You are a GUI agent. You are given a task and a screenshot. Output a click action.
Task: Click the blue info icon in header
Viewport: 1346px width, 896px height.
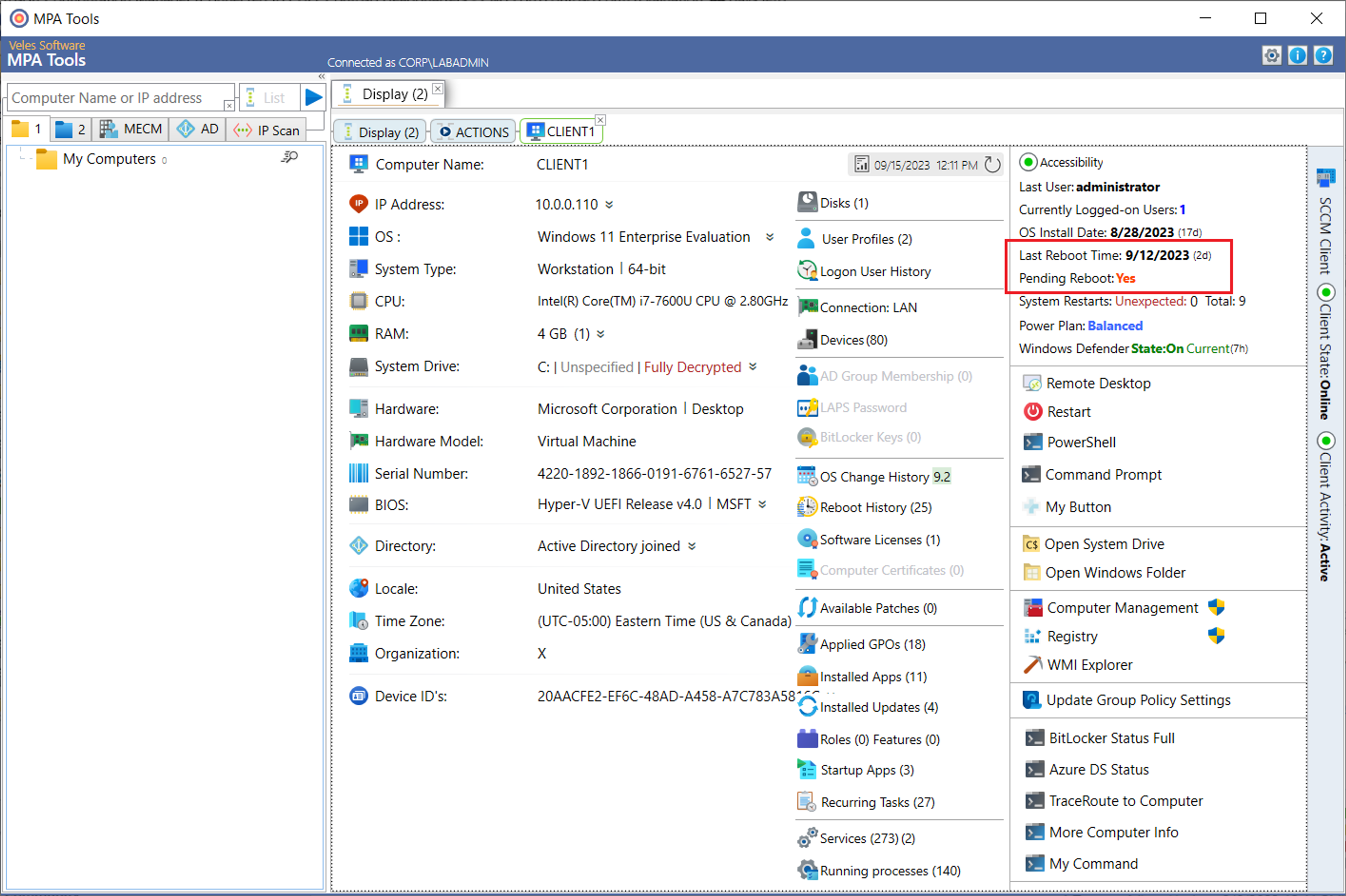tap(1297, 55)
